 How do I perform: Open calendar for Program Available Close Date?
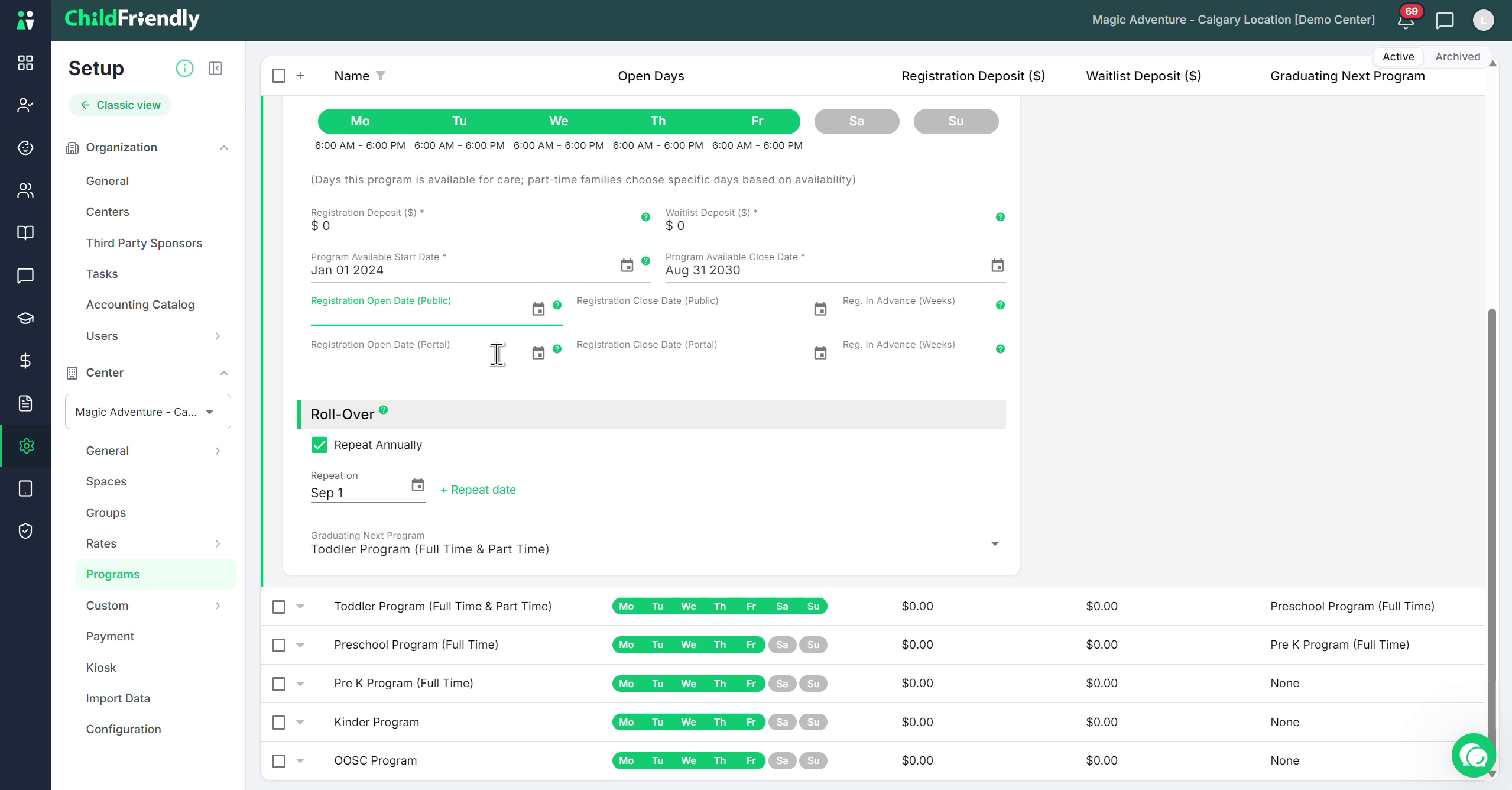[997, 266]
